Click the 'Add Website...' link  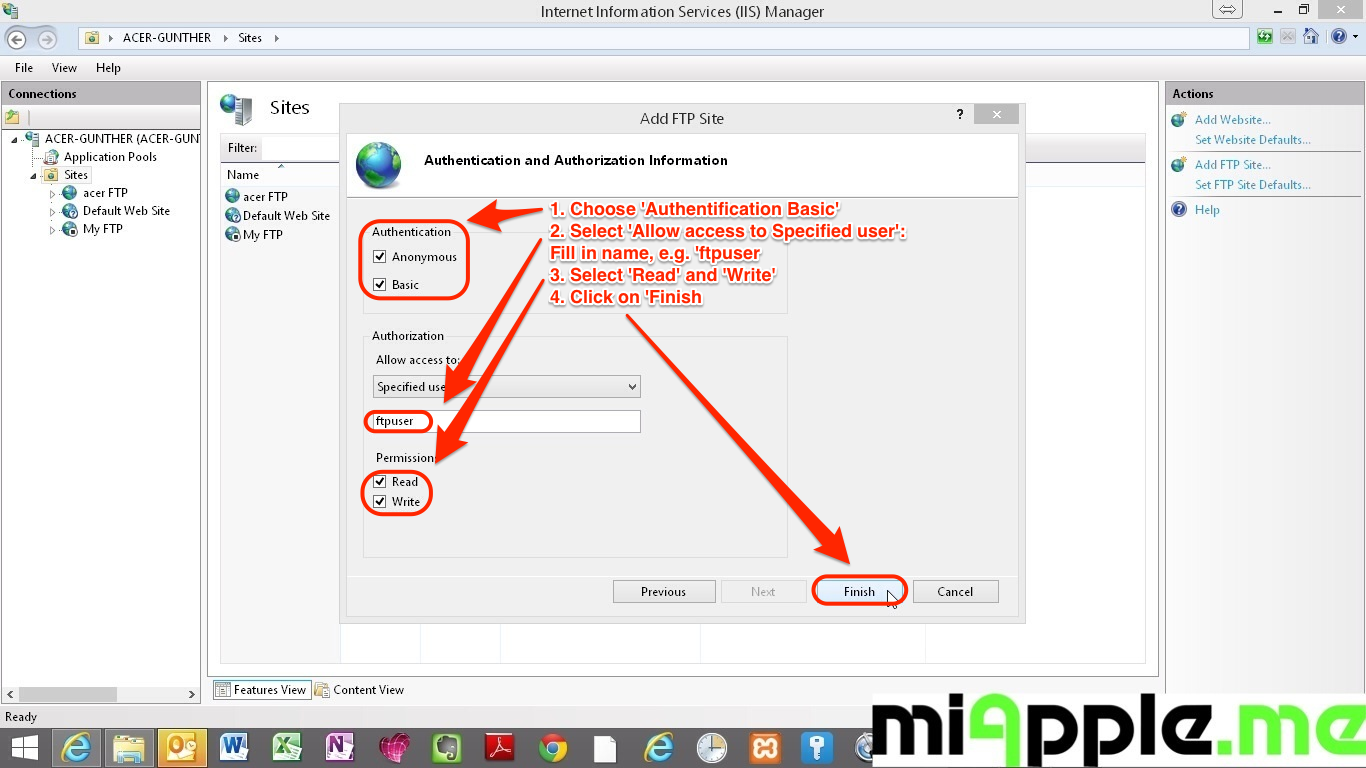click(x=1232, y=120)
